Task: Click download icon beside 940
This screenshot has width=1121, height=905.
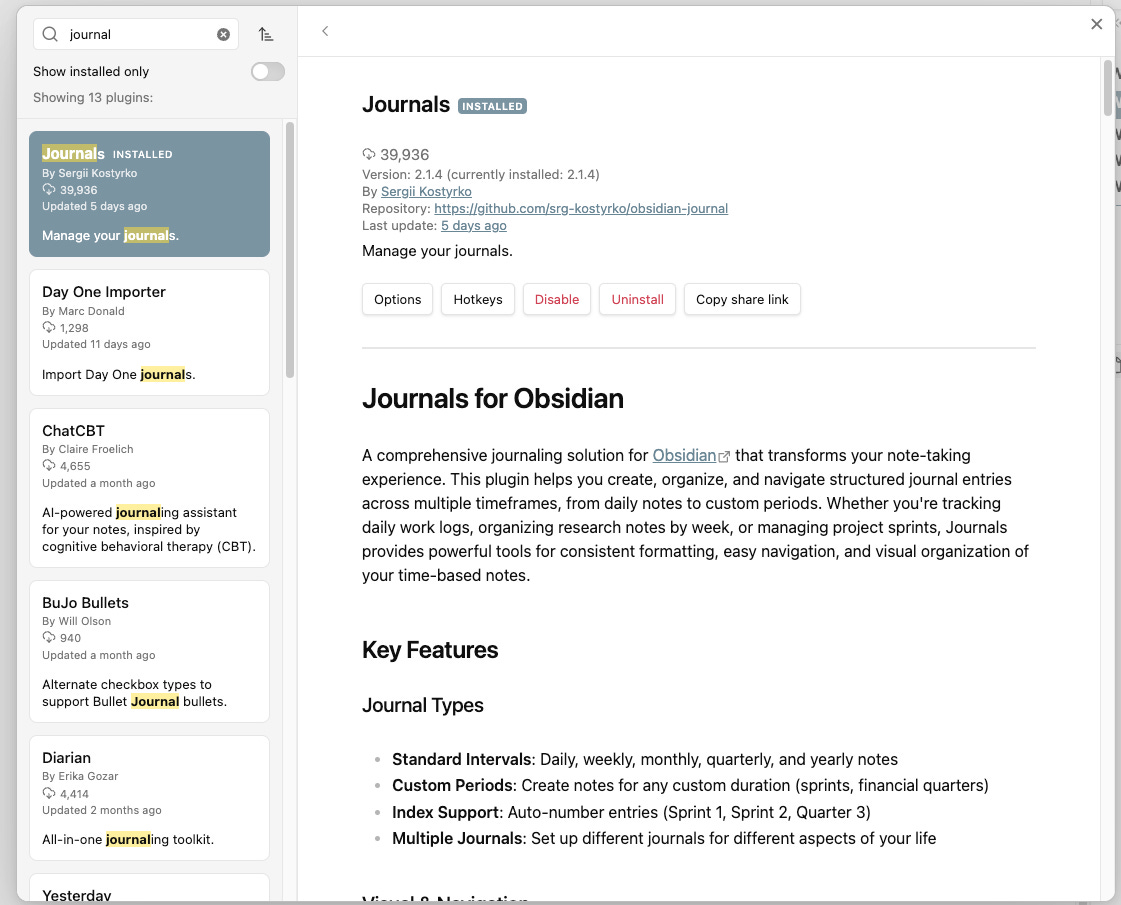Action: pyautogui.click(x=49, y=637)
